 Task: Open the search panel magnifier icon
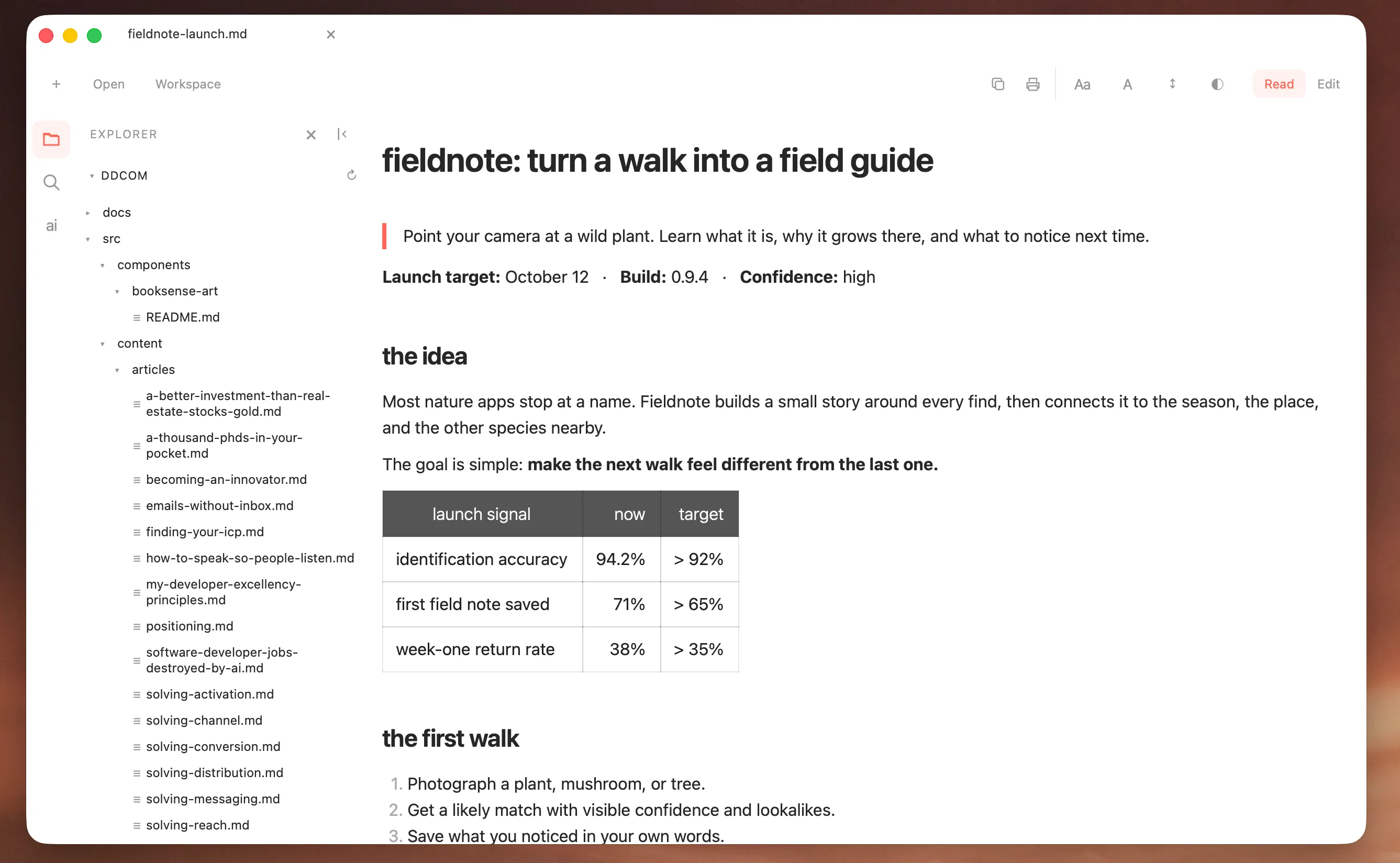click(51, 183)
